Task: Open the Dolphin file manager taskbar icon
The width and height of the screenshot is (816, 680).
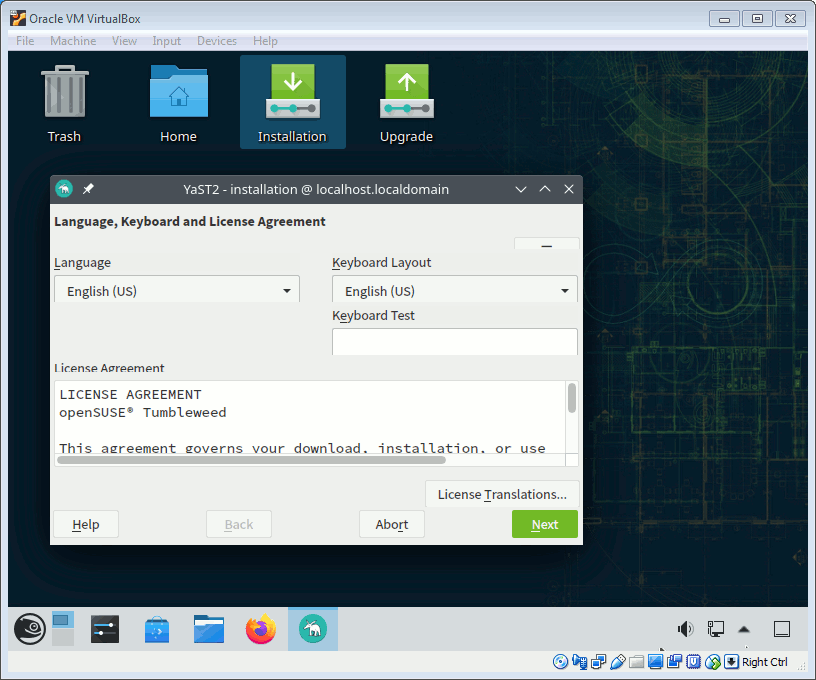Action: [x=209, y=629]
